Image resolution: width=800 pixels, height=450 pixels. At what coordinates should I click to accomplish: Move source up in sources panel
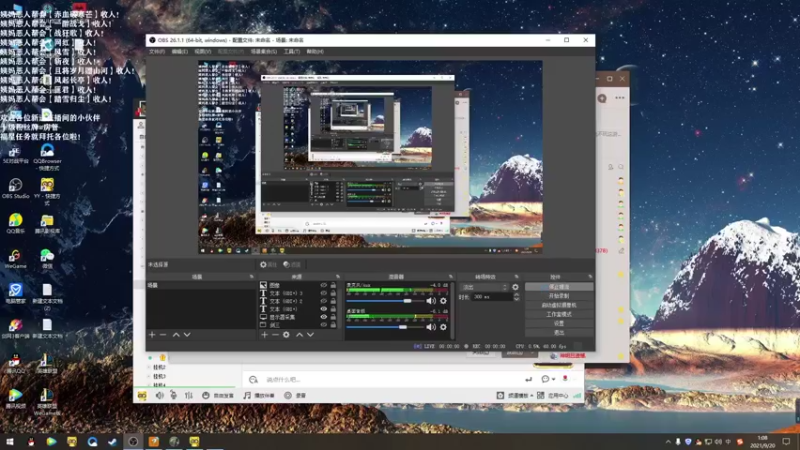tap(299, 335)
